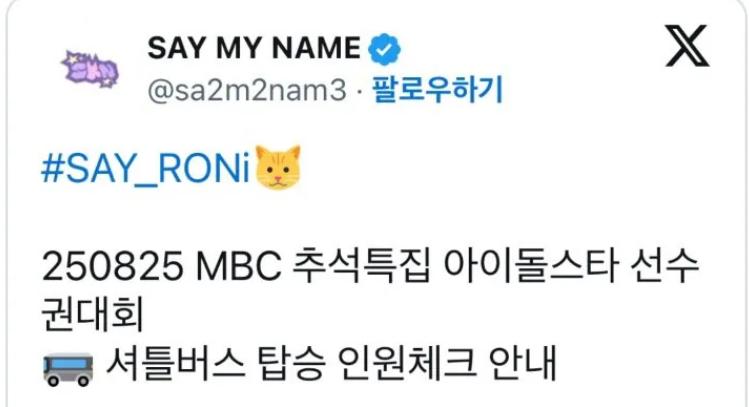Open the #SAY_RONi hashtag
749x407 pixels.
point(146,169)
